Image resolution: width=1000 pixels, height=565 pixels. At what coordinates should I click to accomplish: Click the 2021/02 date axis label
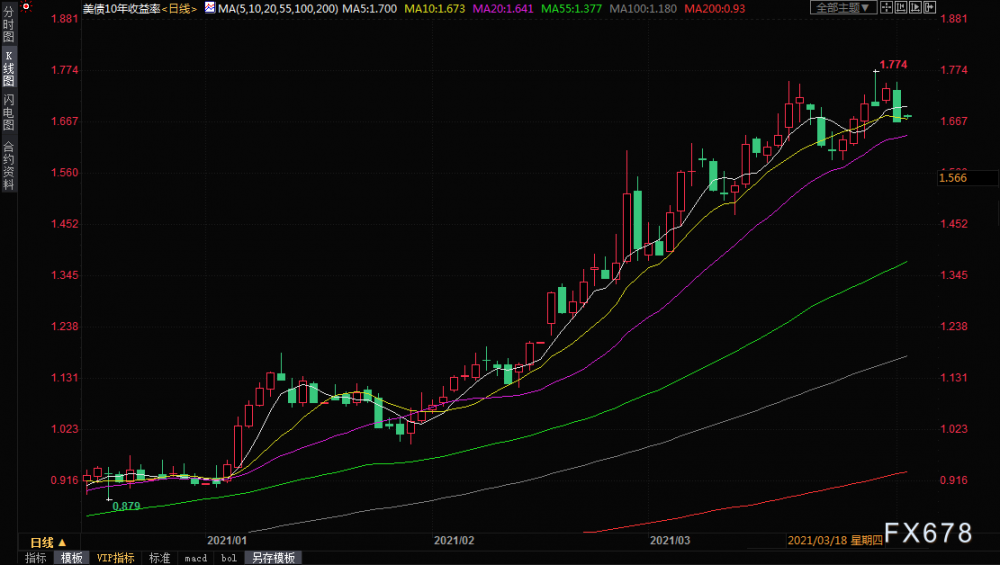454,540
